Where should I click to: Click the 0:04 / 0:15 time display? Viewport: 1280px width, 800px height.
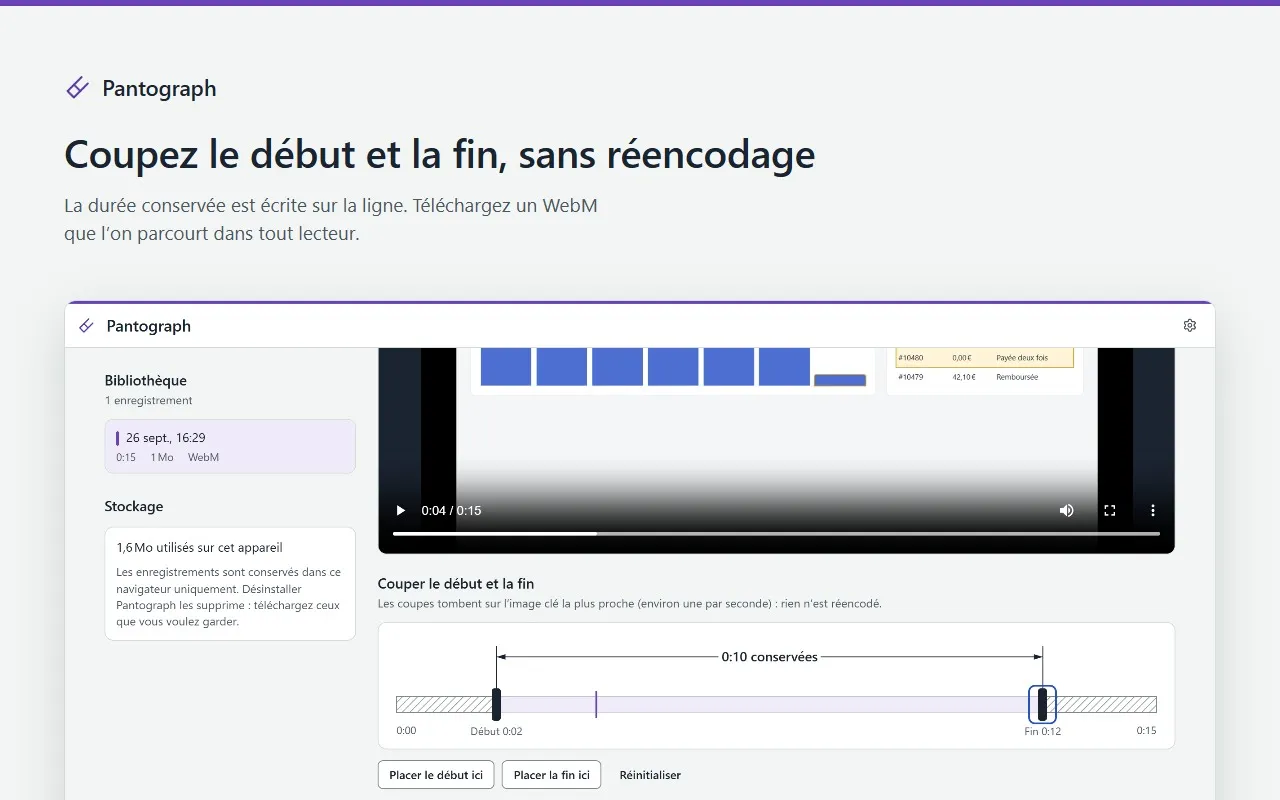(x=451, y=510)
